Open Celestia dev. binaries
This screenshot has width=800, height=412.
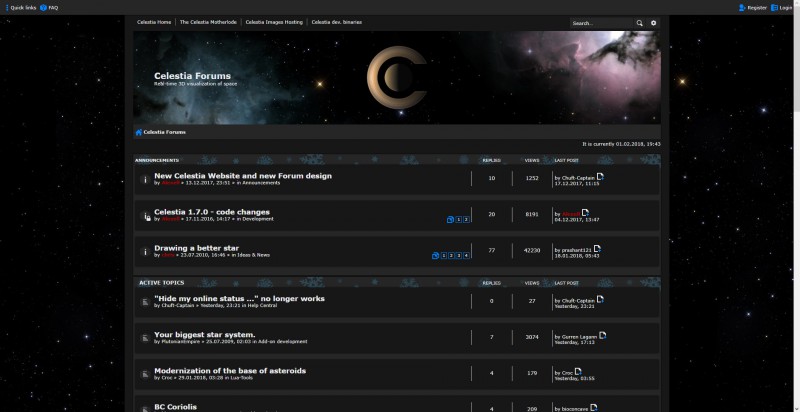tap(337, 22)
